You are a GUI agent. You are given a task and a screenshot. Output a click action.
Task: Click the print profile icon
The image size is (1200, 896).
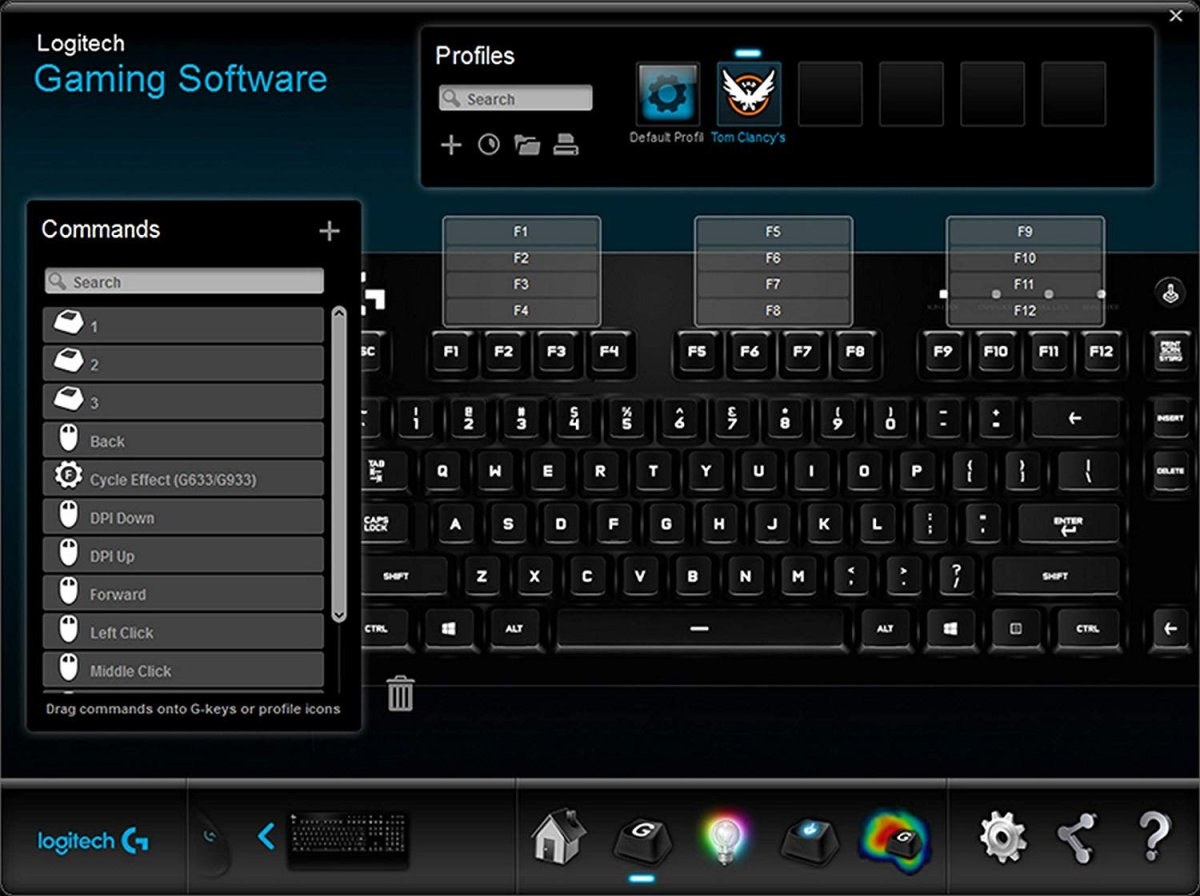click(566, 145)
